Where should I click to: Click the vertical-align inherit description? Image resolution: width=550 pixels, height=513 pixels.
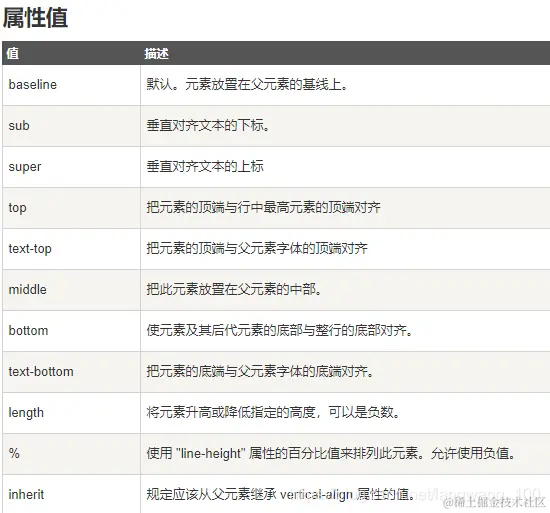(281, 494)
